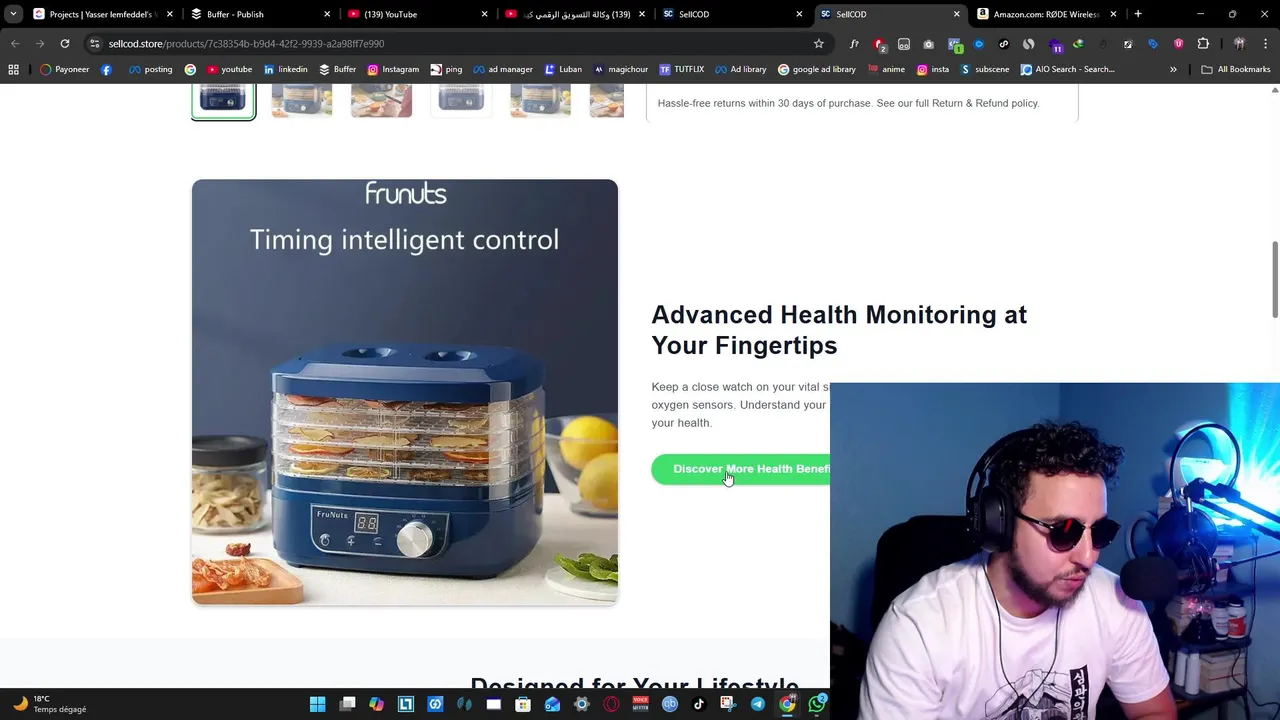Open Microsoft Store from the taskbar
Image resolution: width=1280 pixels, height=720 pixels.
tap(523, 704)
